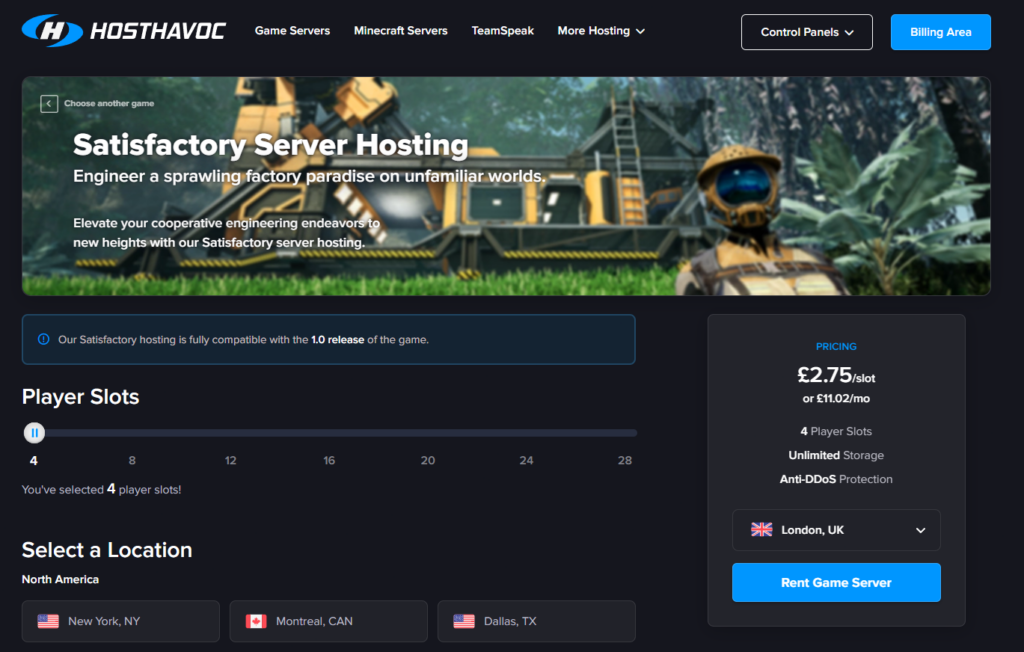Select the Montreal, CAN location card

pyautogui.click(x=328, y=621)
